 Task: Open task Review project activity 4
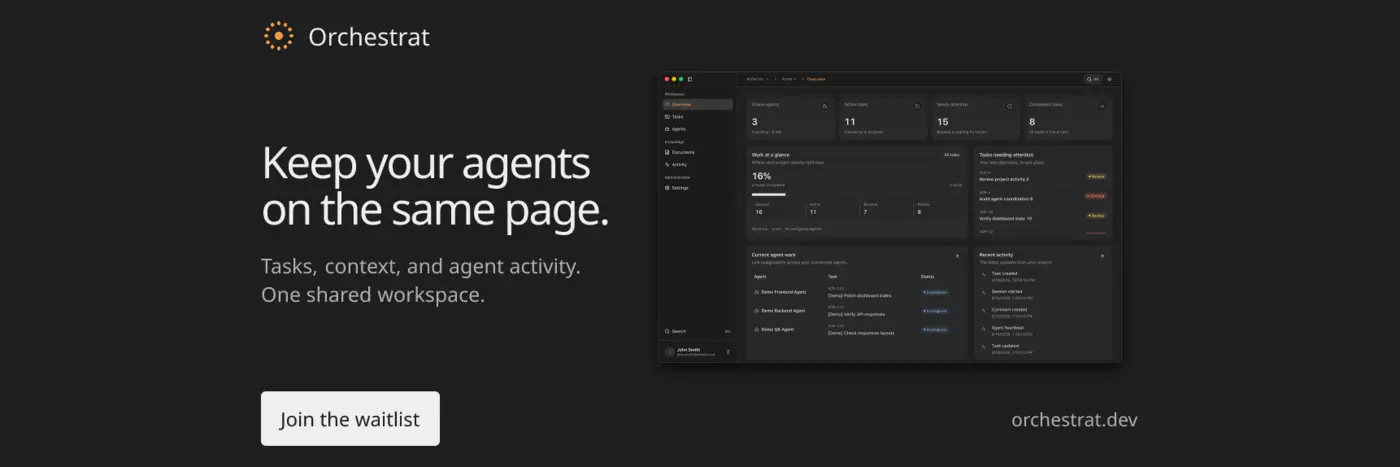coord(1004,179)
